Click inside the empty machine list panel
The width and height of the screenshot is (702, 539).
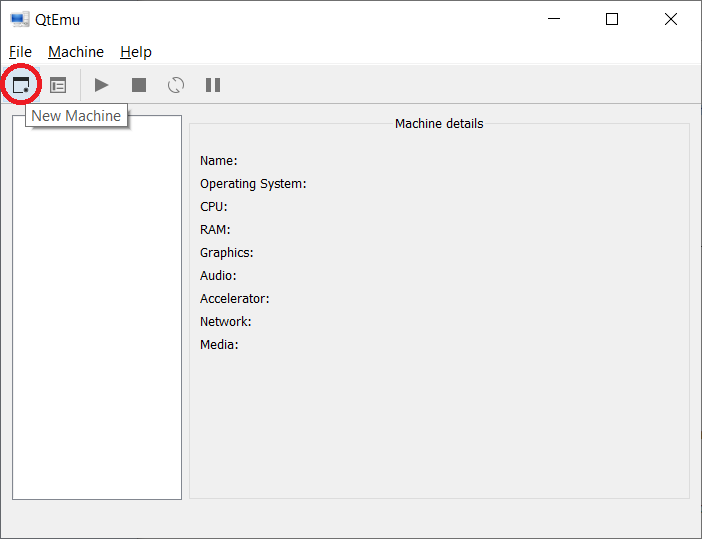pos(97,320)
